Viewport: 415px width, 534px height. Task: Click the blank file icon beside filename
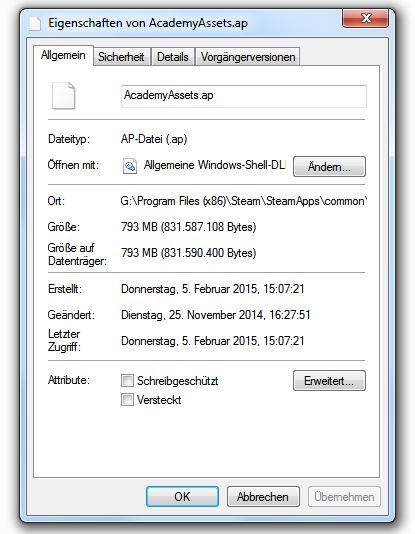tap(63, 96)
